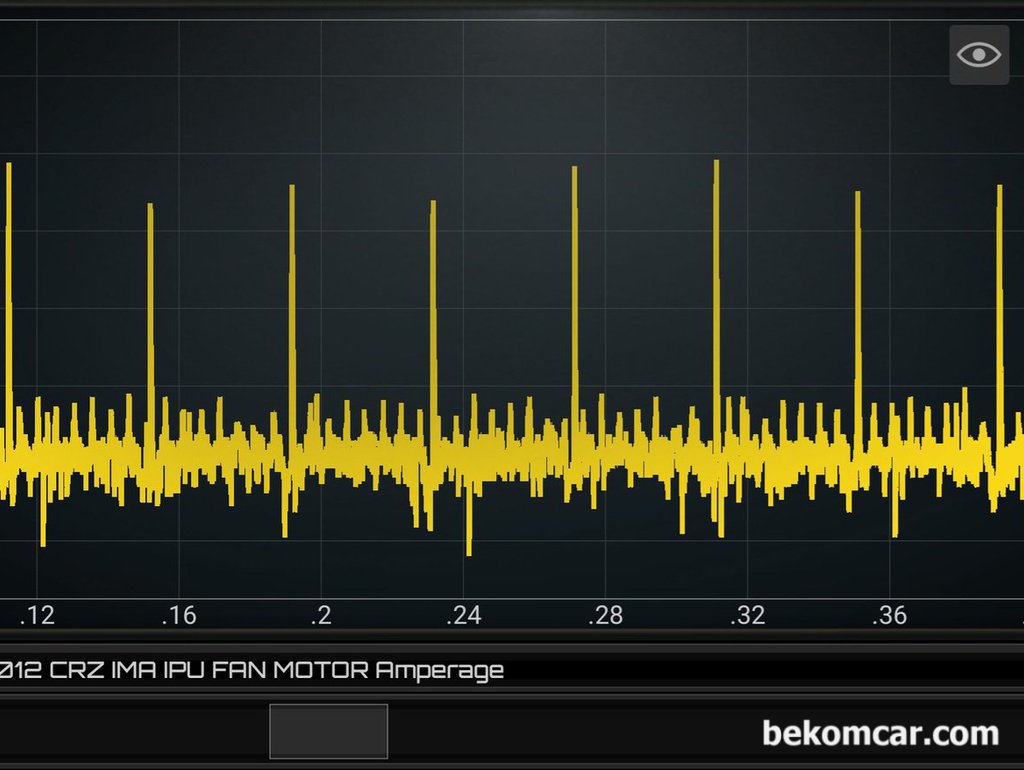Viewport: 1024px width, 770px height.
Task: Click the deepest negative dip near .24
Action: (x=468, y=535)
